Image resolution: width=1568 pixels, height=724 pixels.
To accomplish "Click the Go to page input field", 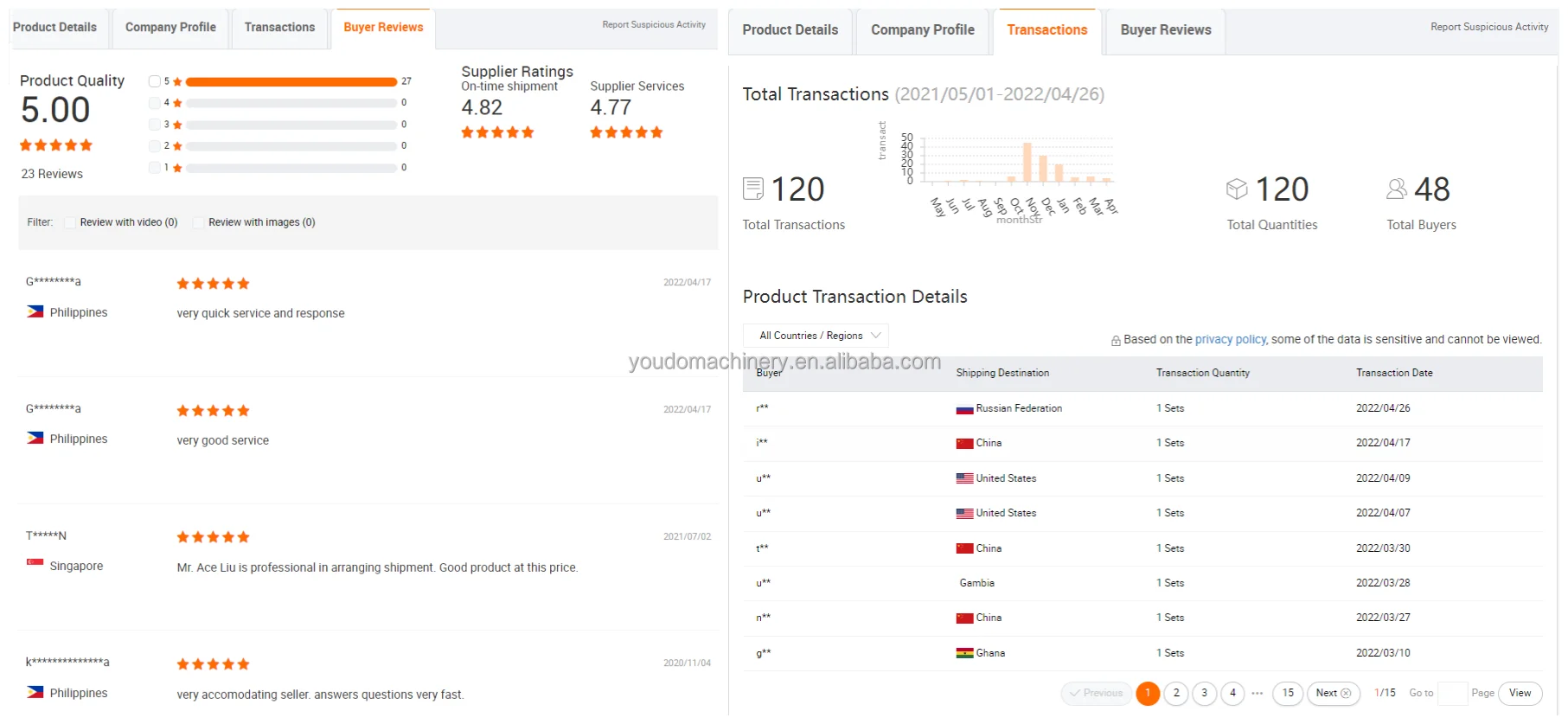I will tap(1451, 693).
